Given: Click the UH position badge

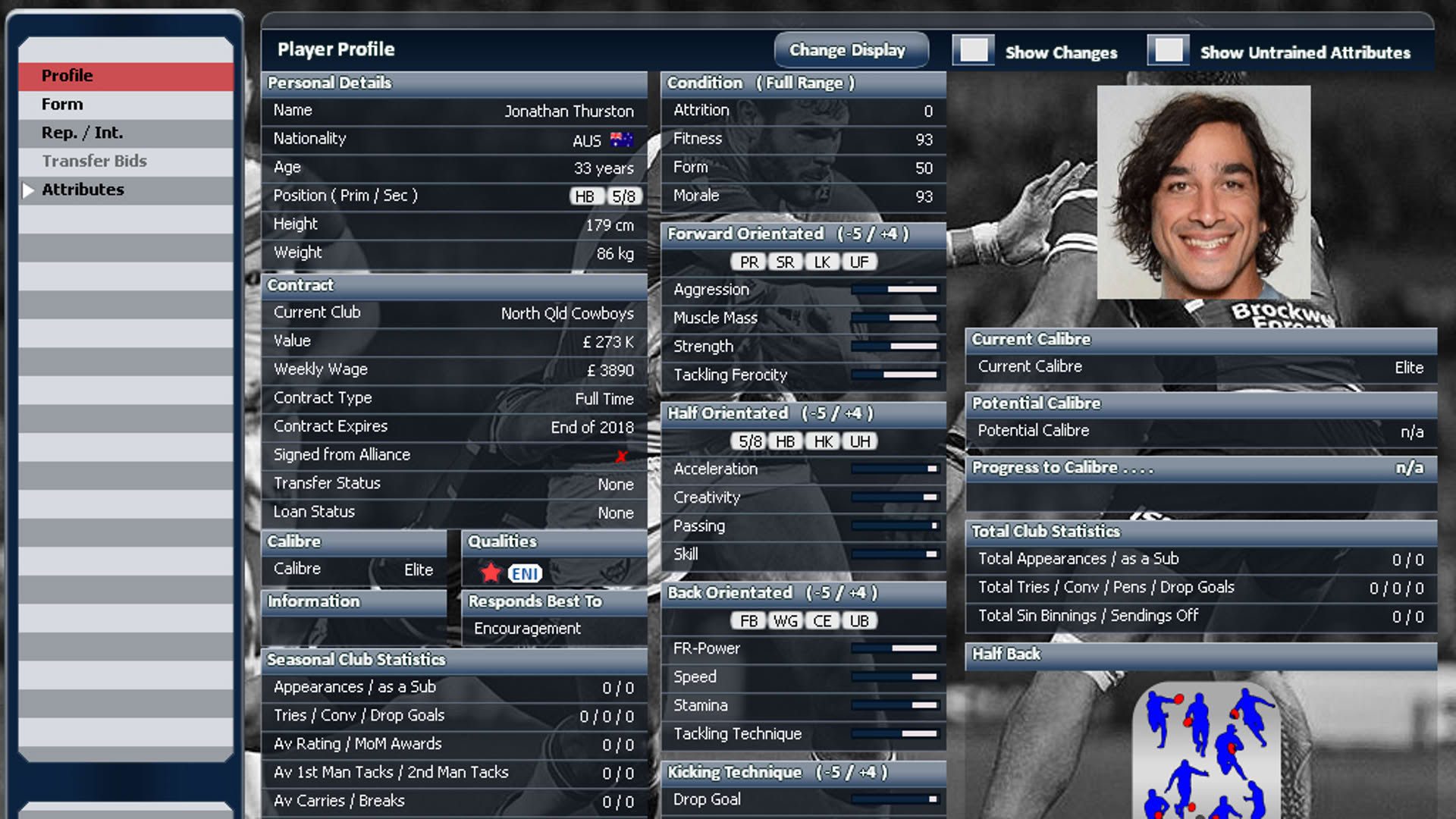Looking at the screenshot, I should (859, 441).
